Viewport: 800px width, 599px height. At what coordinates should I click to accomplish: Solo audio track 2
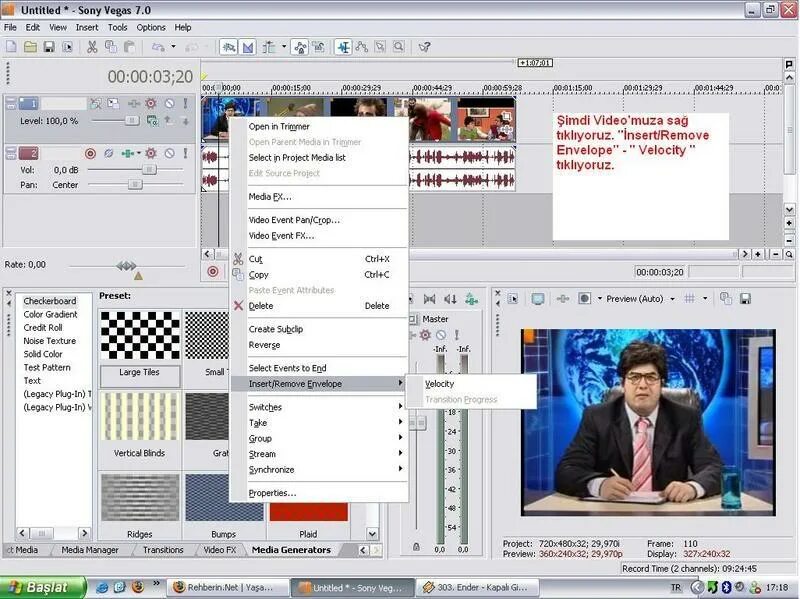pyautogui.click(x=185, y=154)
